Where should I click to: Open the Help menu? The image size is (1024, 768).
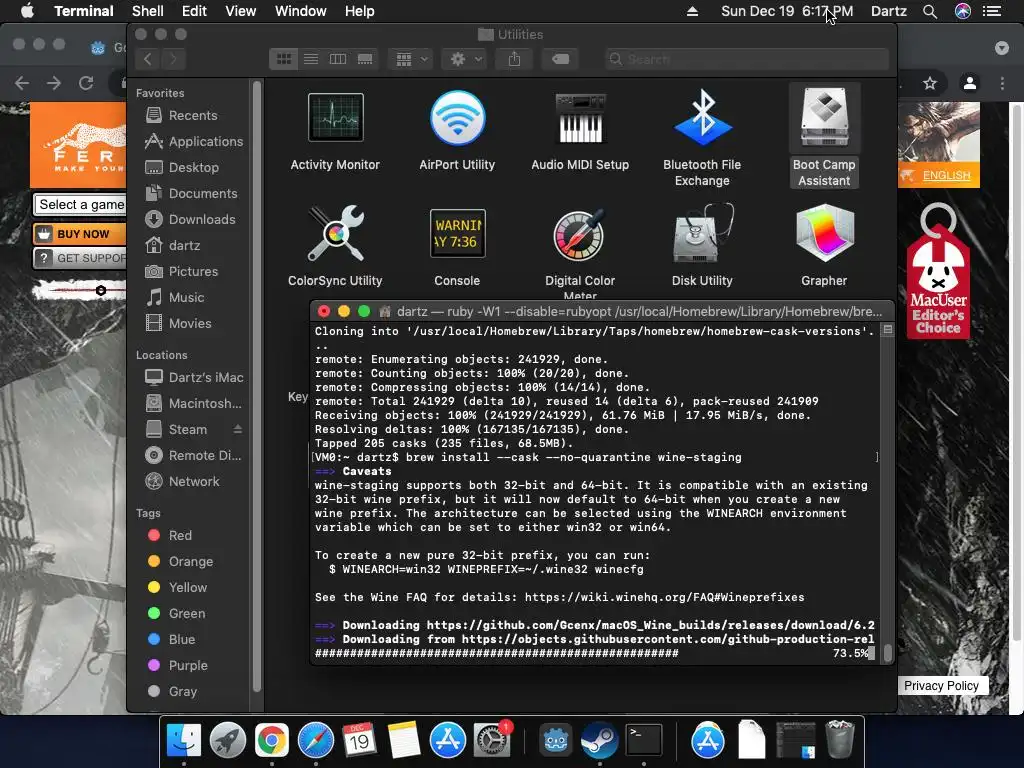(359, 11)
